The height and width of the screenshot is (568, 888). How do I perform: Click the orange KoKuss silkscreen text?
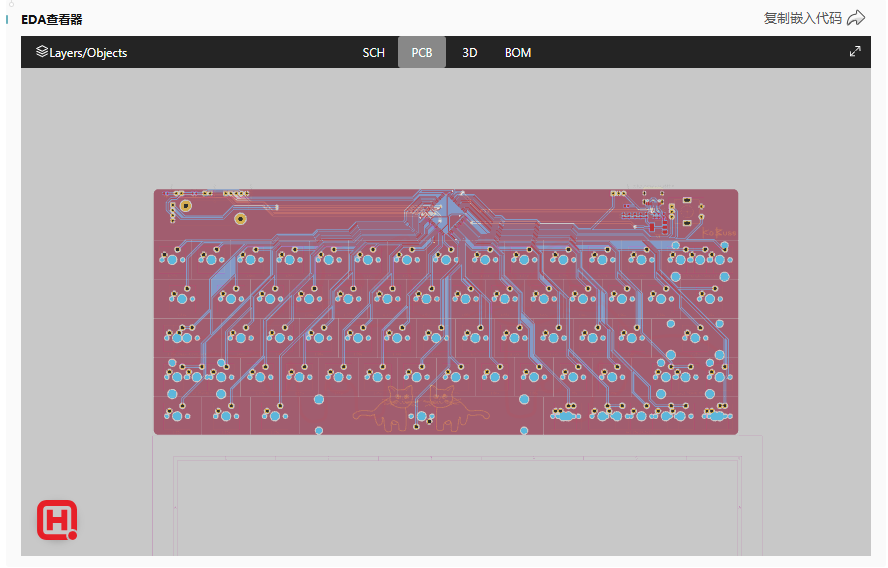(718, 233)
